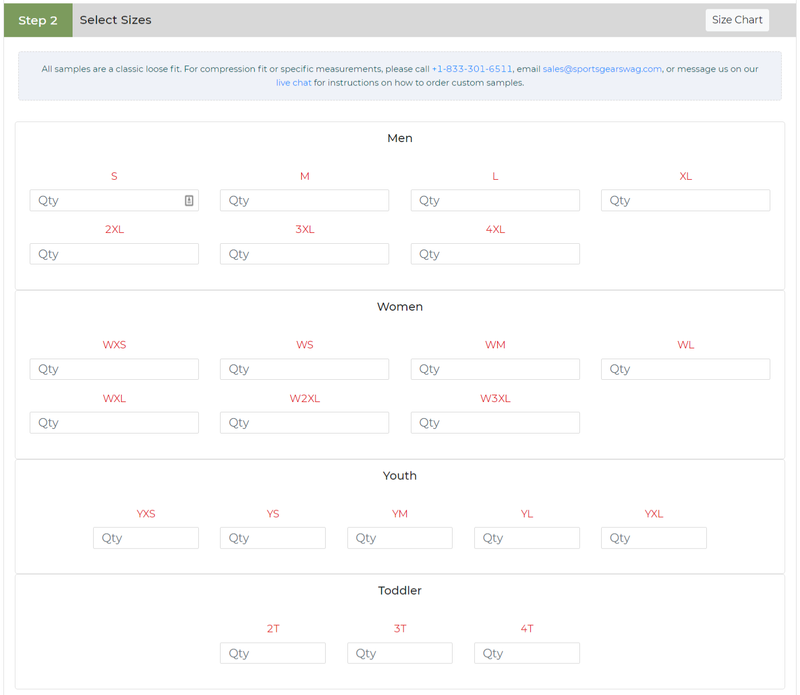Click the red 3T size label
The width and height of the screenshot is (800, 695).
point(400,629)
